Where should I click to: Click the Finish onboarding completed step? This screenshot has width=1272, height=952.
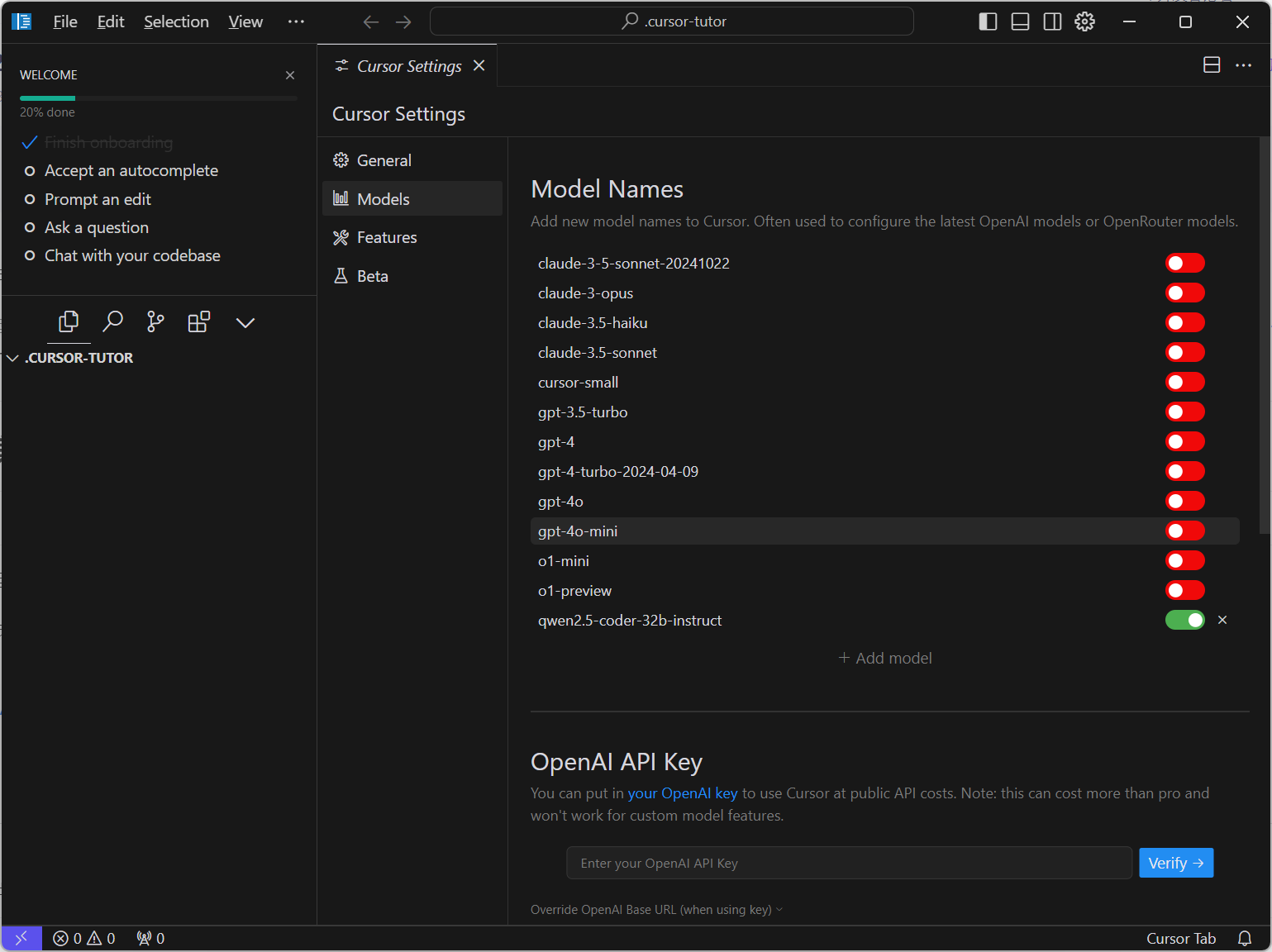coord(108,142)
